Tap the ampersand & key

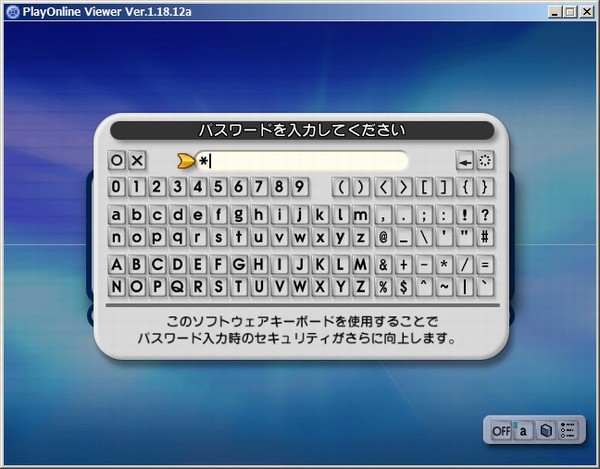[383, 265]
